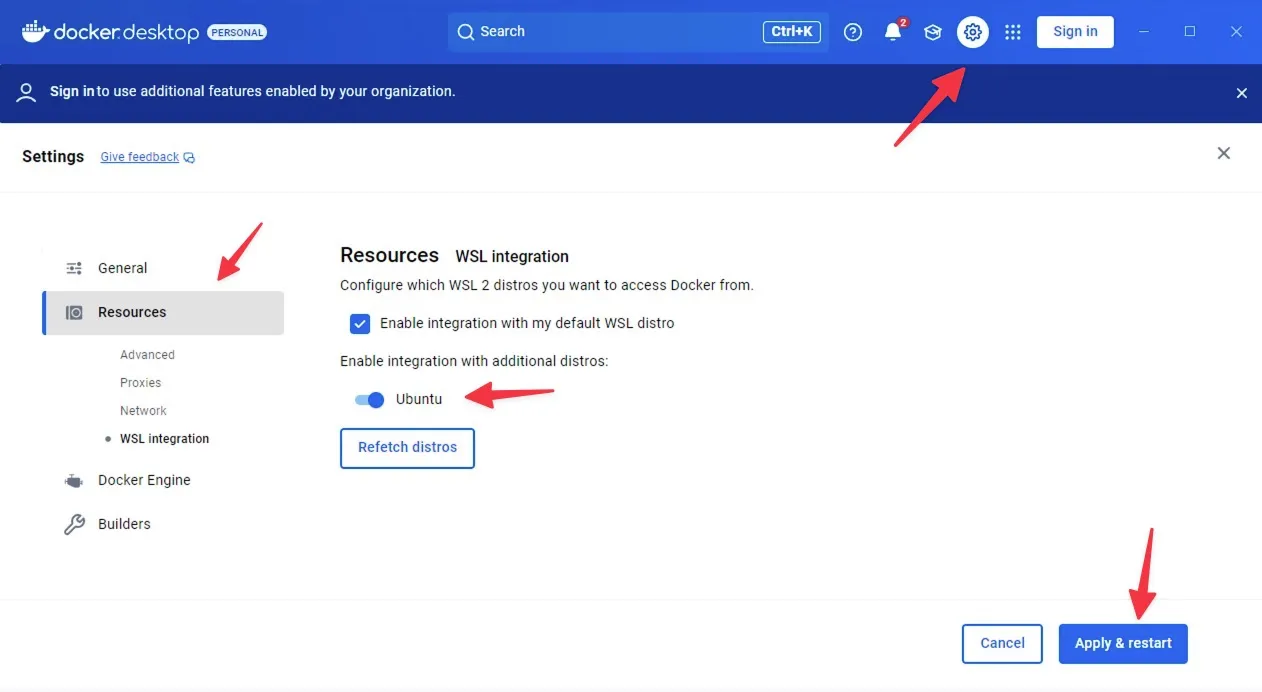This screenshot has width=1262, height=692.
Task: Open the Learning center graduation cap icon
Action: [933, 32]
